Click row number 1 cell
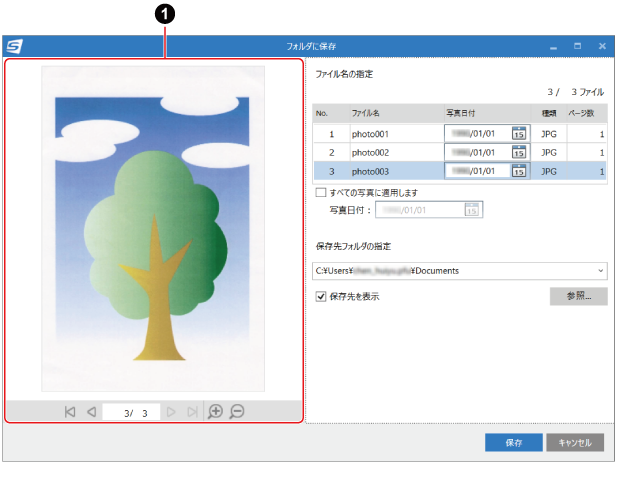Image resolution: width=619 pixels, height=477 pixels. [331, 134]
